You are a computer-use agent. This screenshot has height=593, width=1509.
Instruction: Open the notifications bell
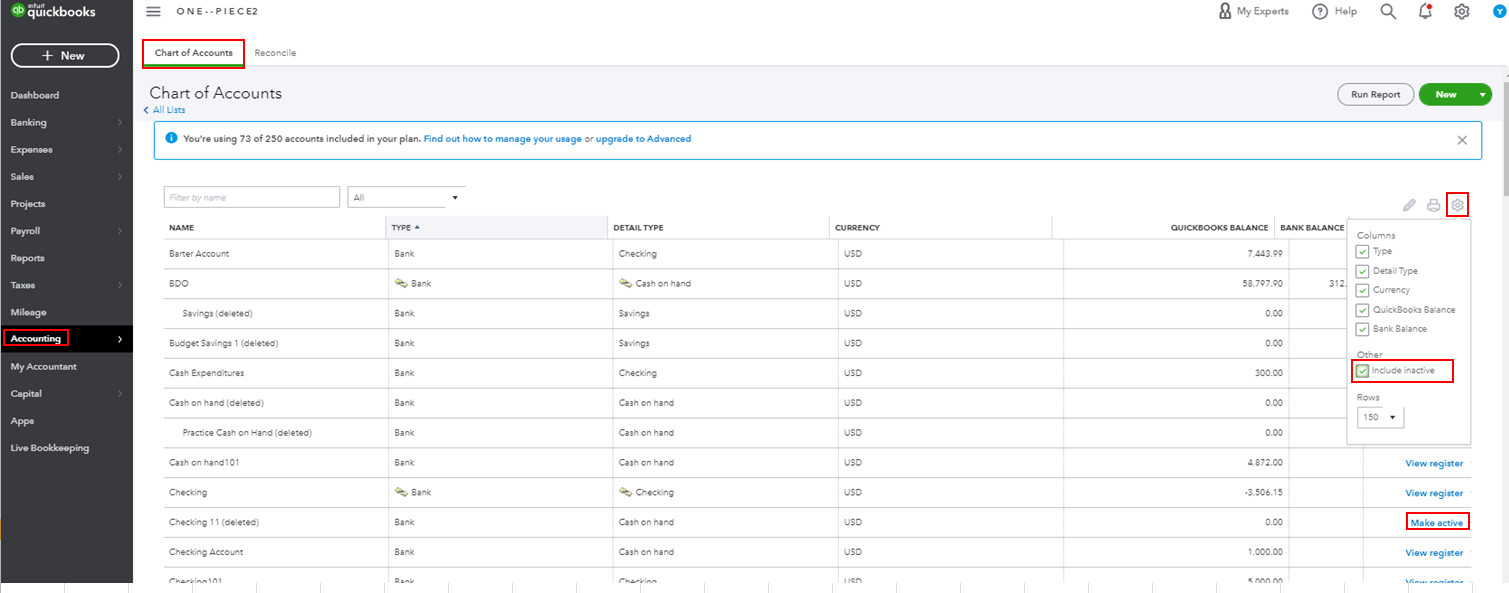coord(1425,11)
